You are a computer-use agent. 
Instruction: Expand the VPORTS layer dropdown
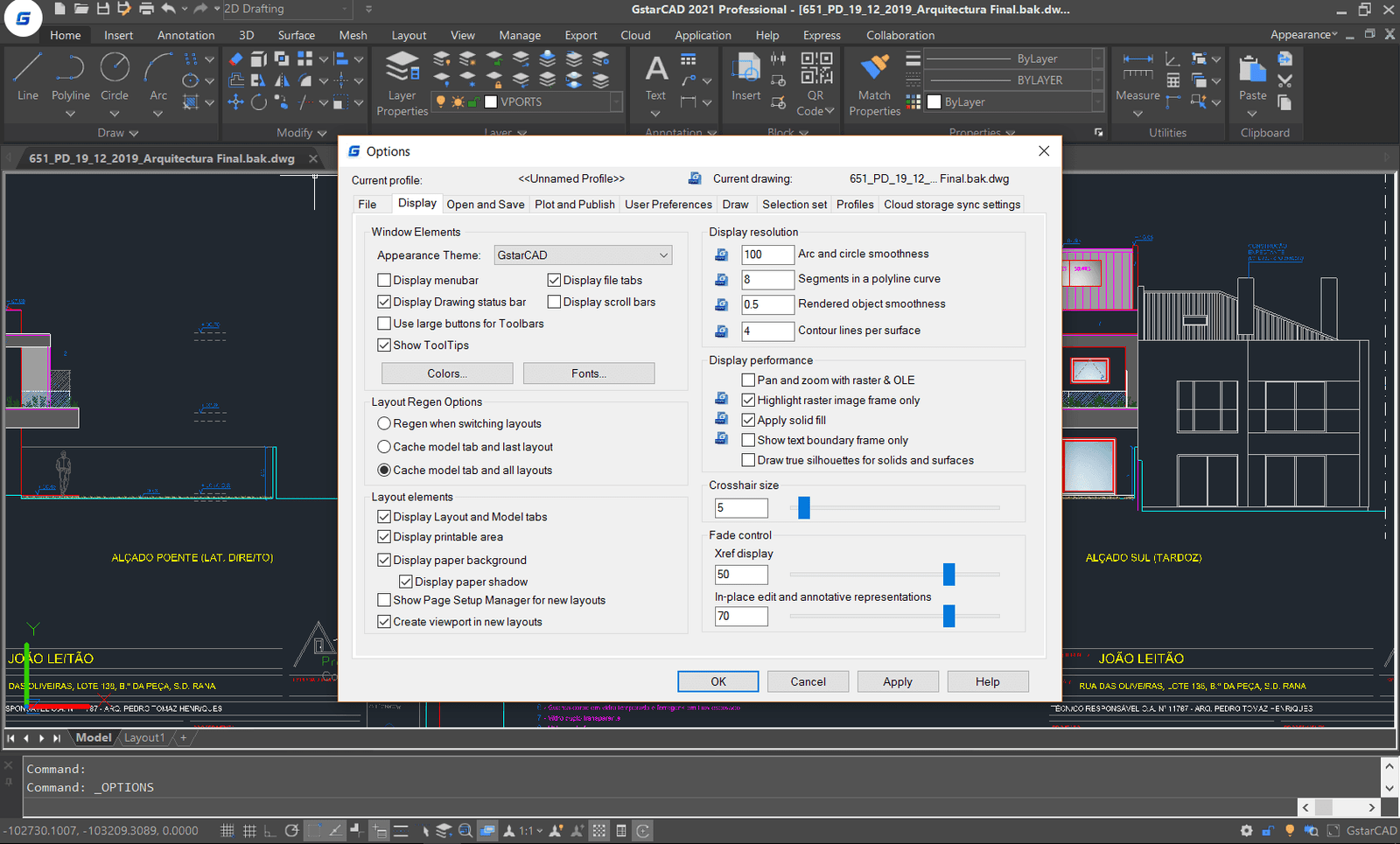point(616,102)
